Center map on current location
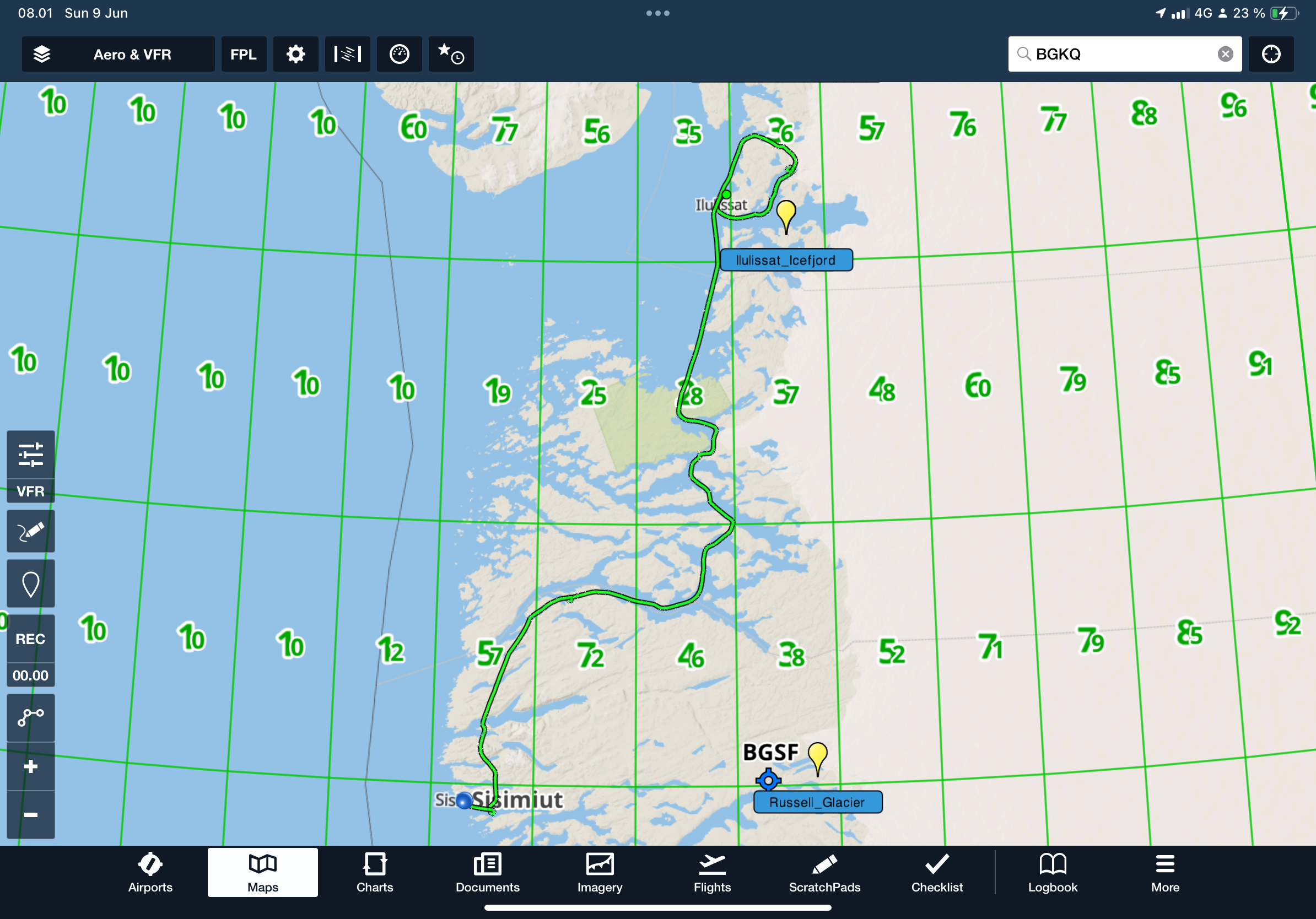 1271,55
